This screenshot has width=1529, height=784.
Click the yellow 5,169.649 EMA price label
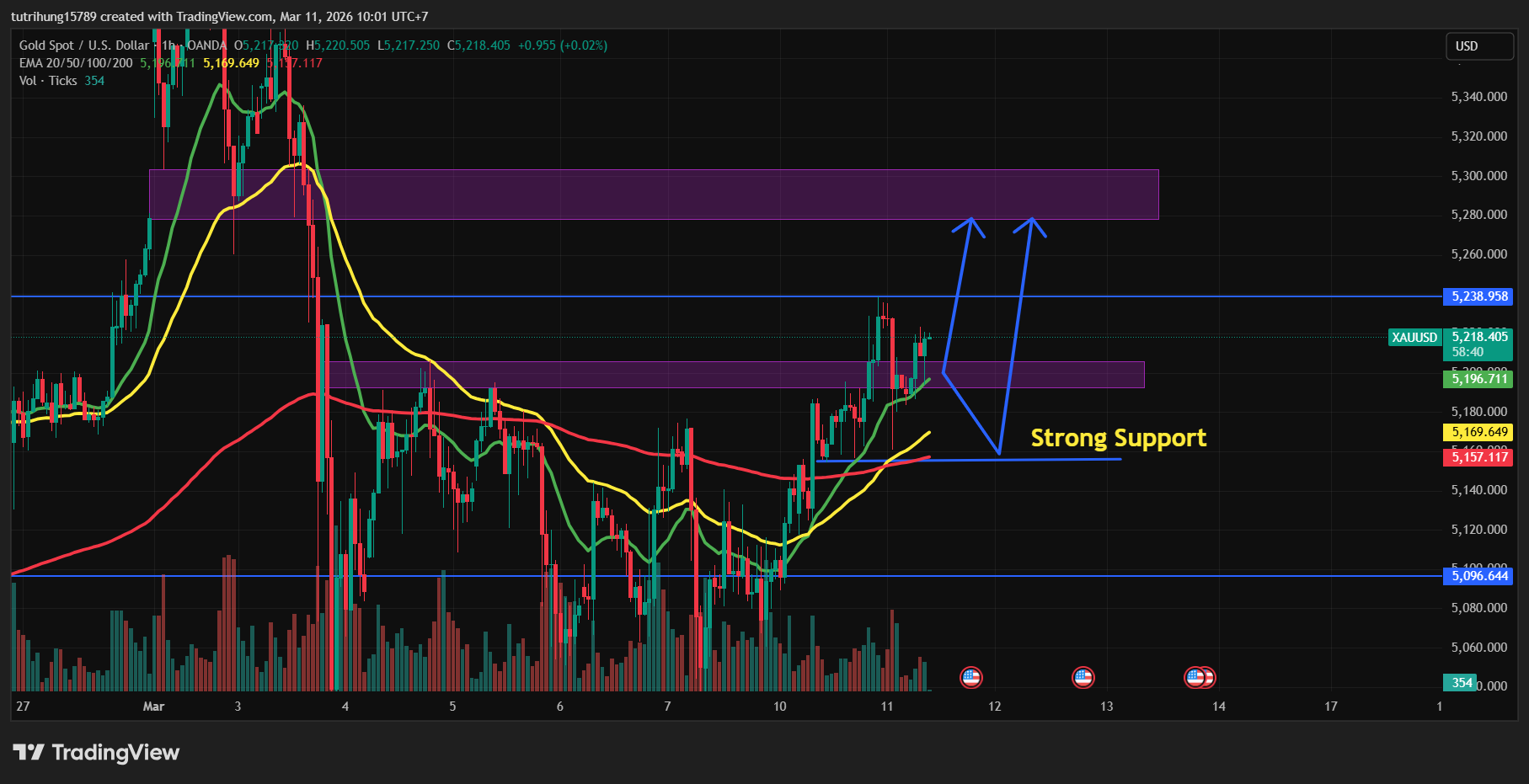(1478, 432)
